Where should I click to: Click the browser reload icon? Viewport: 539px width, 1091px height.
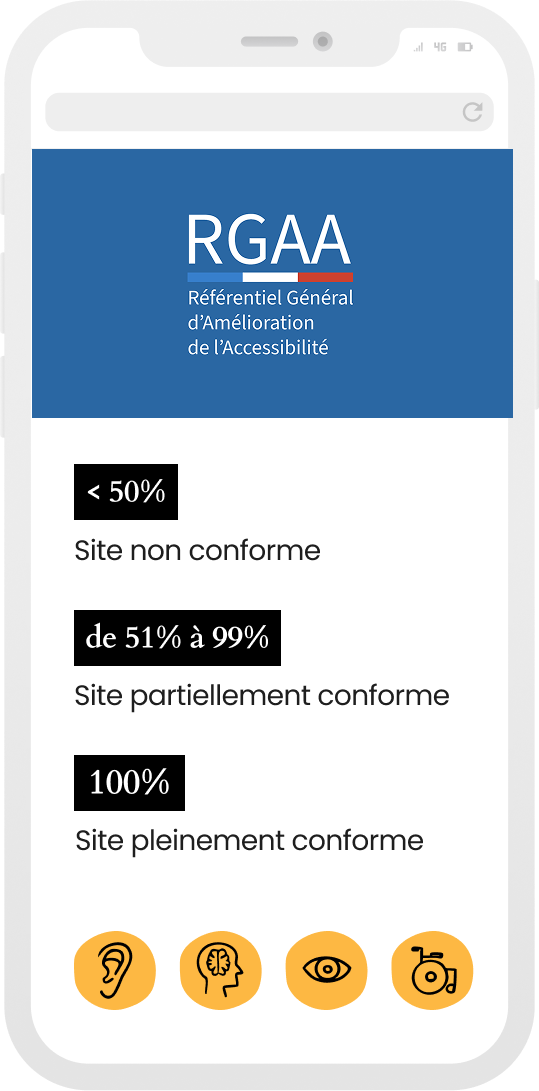[473, 112]
